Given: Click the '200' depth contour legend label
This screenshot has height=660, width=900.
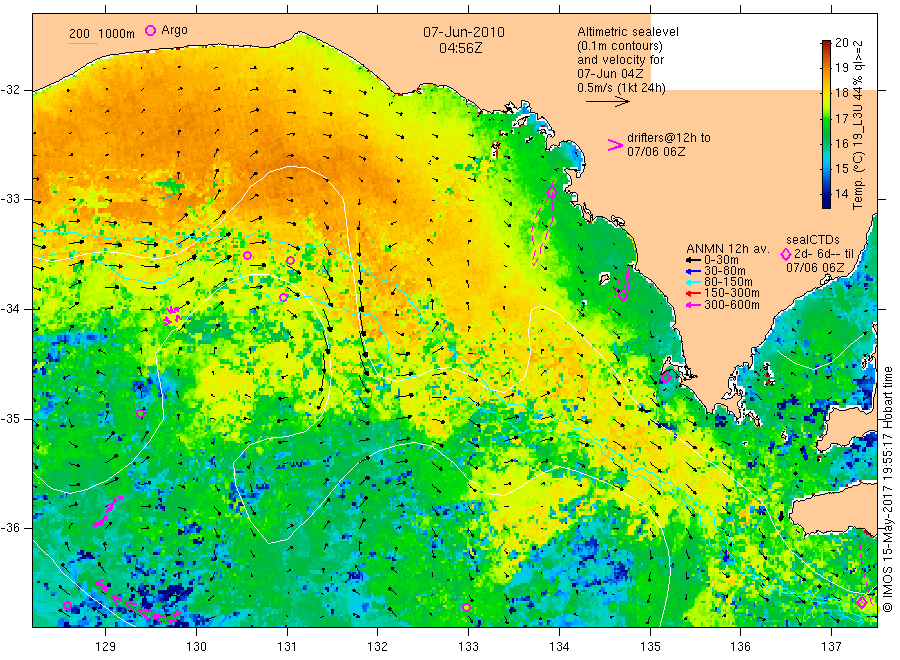Looking at the screenshot, I should [79, 34].
